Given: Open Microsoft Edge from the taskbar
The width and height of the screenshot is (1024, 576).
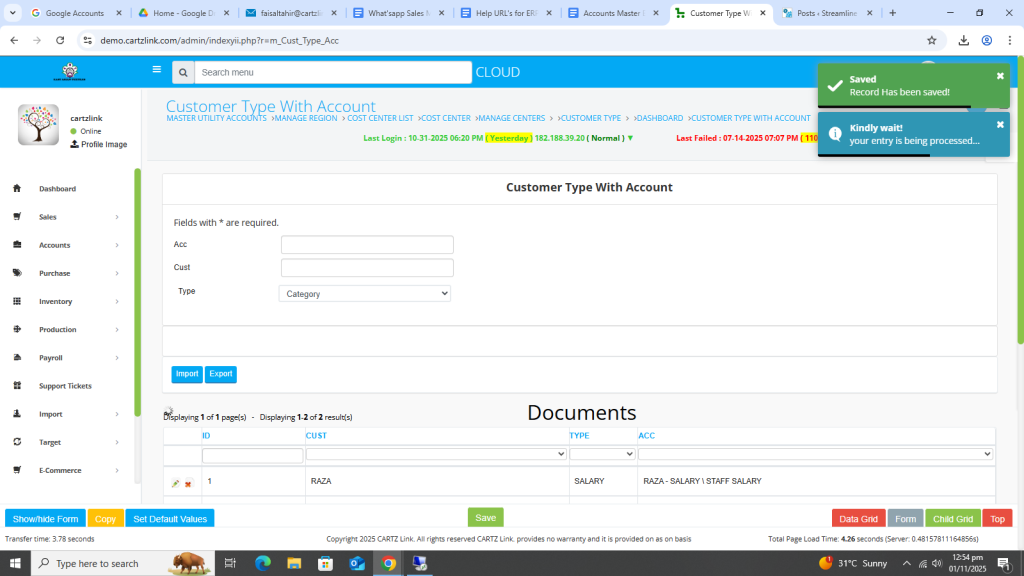Looking at the screenshot, I should (263, 563).
